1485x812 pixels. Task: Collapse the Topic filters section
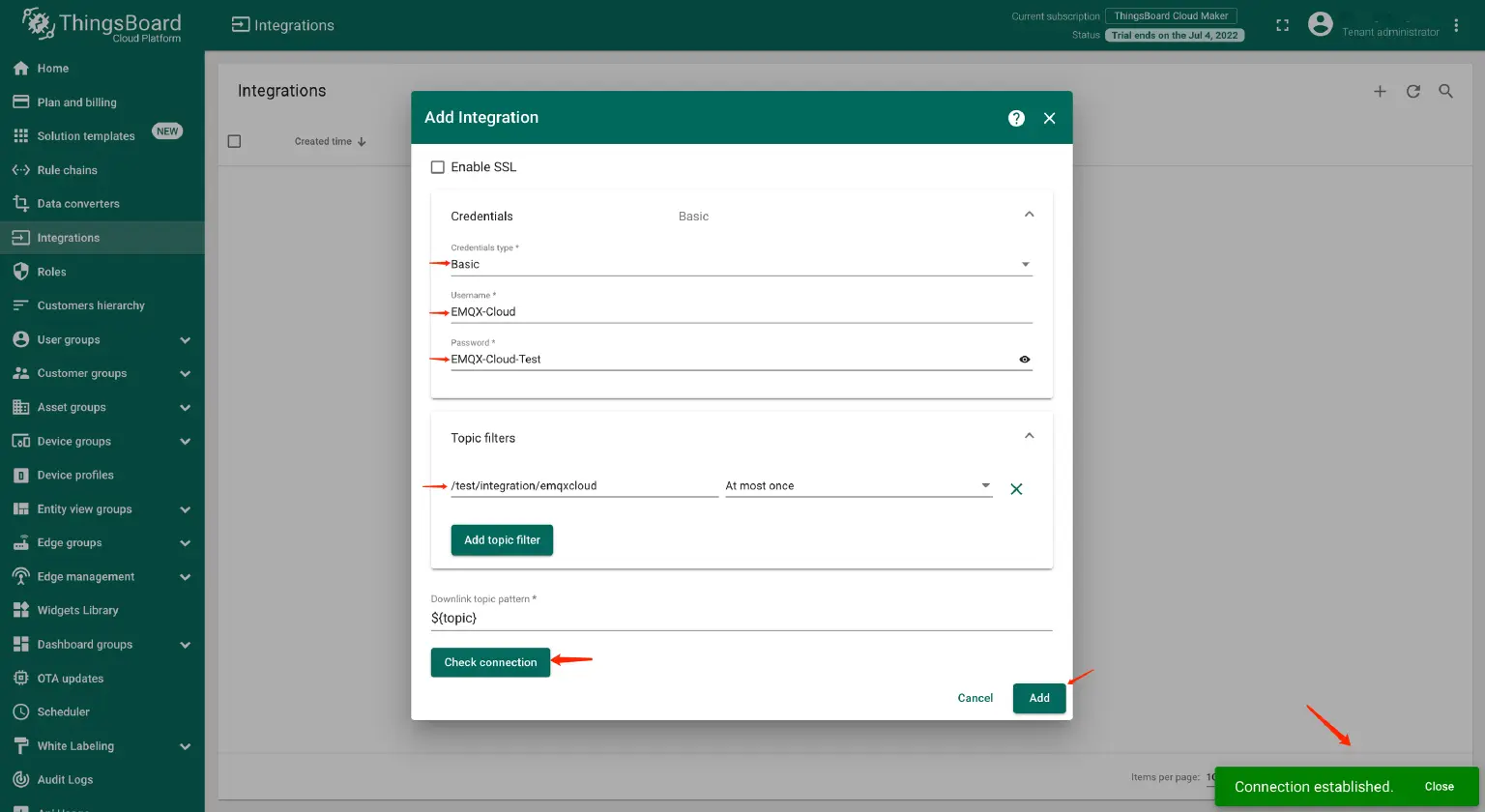click(1029, 437)
